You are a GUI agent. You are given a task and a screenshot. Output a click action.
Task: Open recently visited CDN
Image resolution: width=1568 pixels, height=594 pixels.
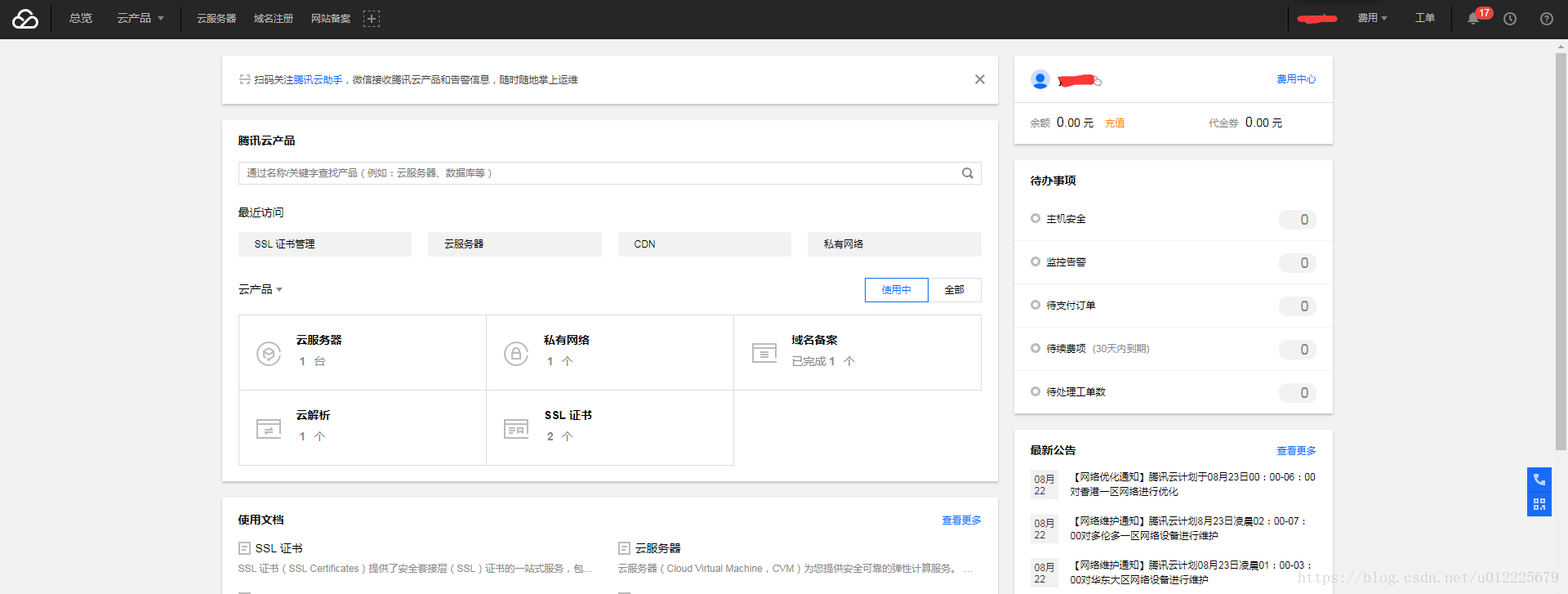click(705, 244)
